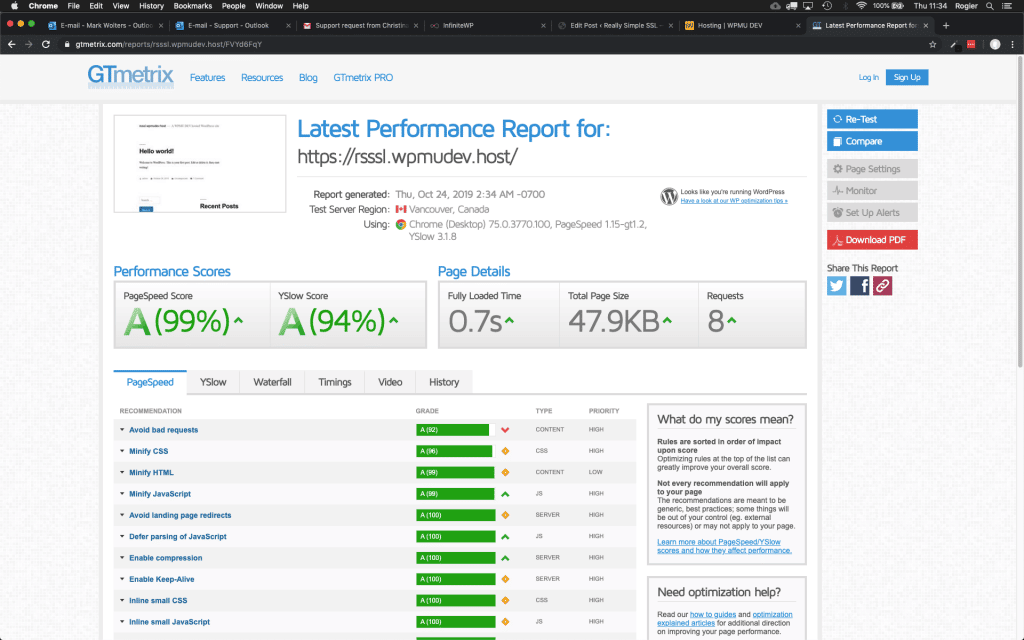The height and width of the screenshot is (640, 1024).
Task: Click the Minify CSS grade bar
Action: (454, 451)
